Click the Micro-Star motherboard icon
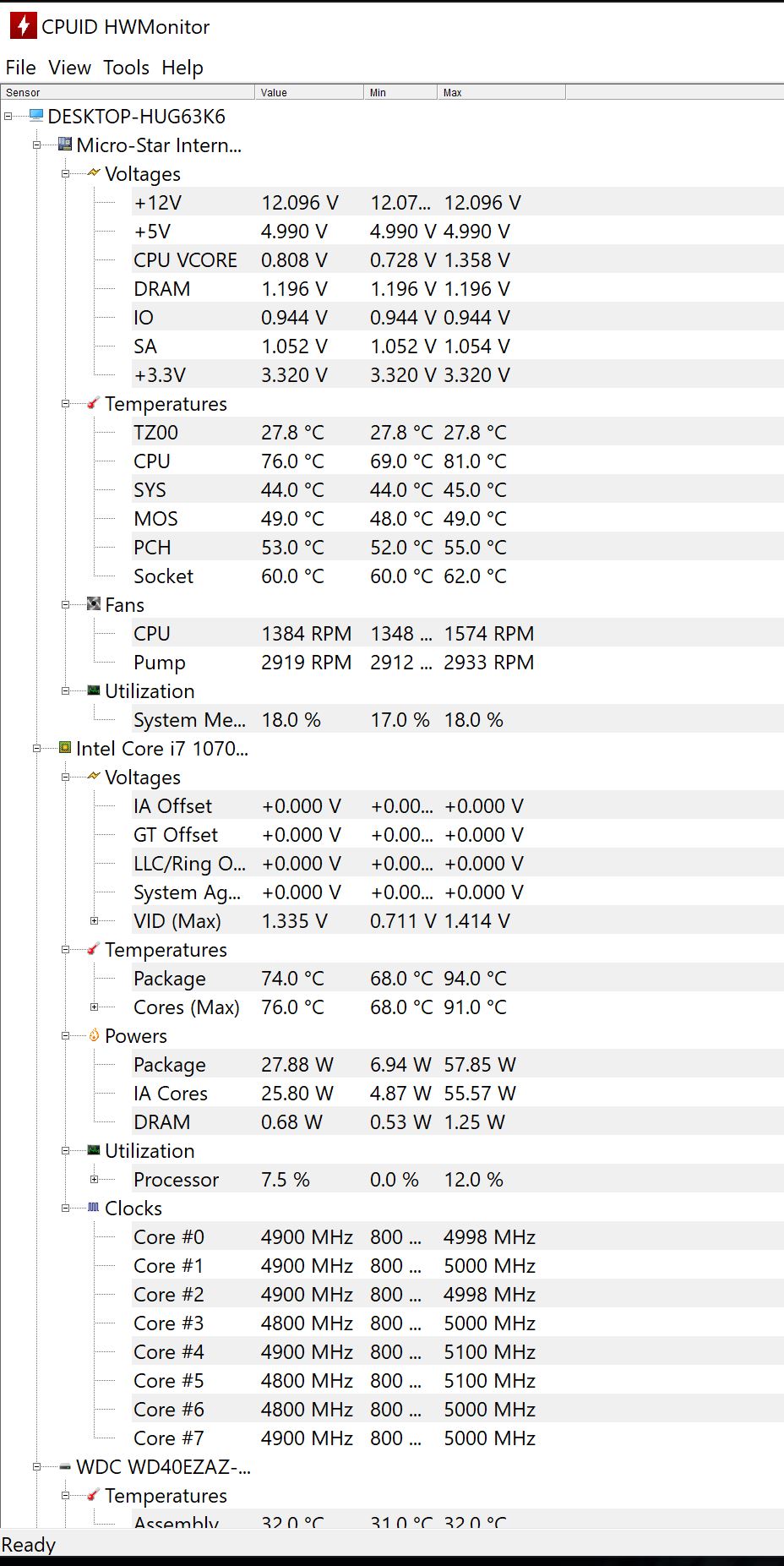The image size is (784, 1566). [x=65, y=145]
